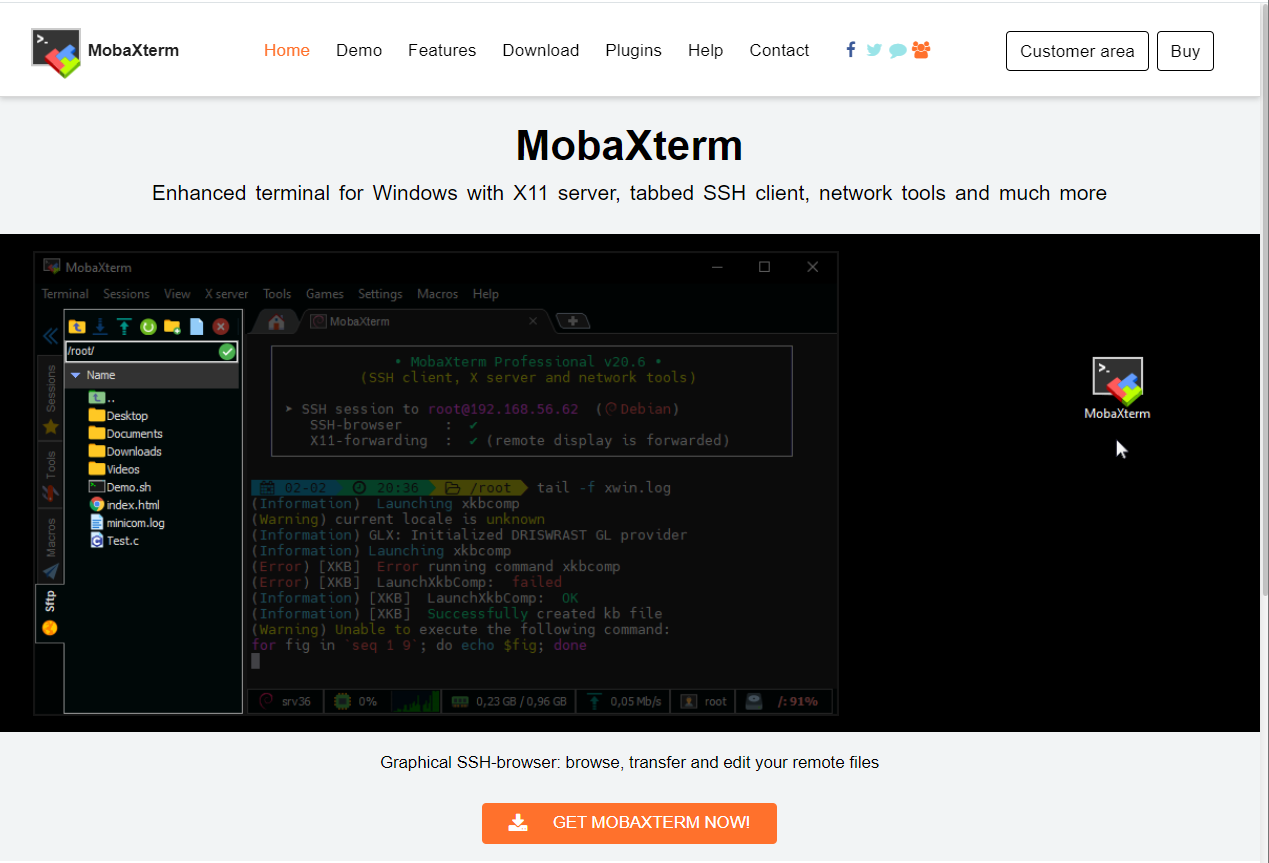
Task: Open the website Help link in the header
Action: (706, 50)
